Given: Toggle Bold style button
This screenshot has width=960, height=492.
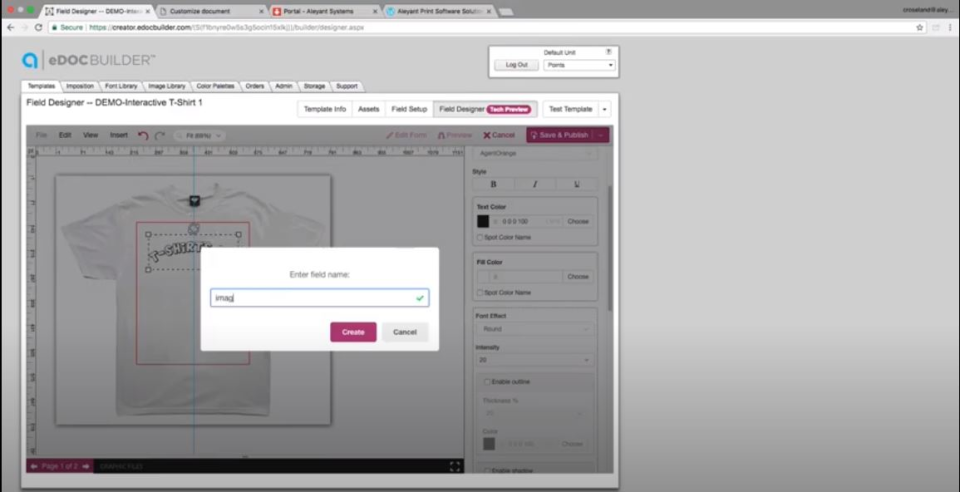Looking at the screenshot, I should [x=493, y=184].
